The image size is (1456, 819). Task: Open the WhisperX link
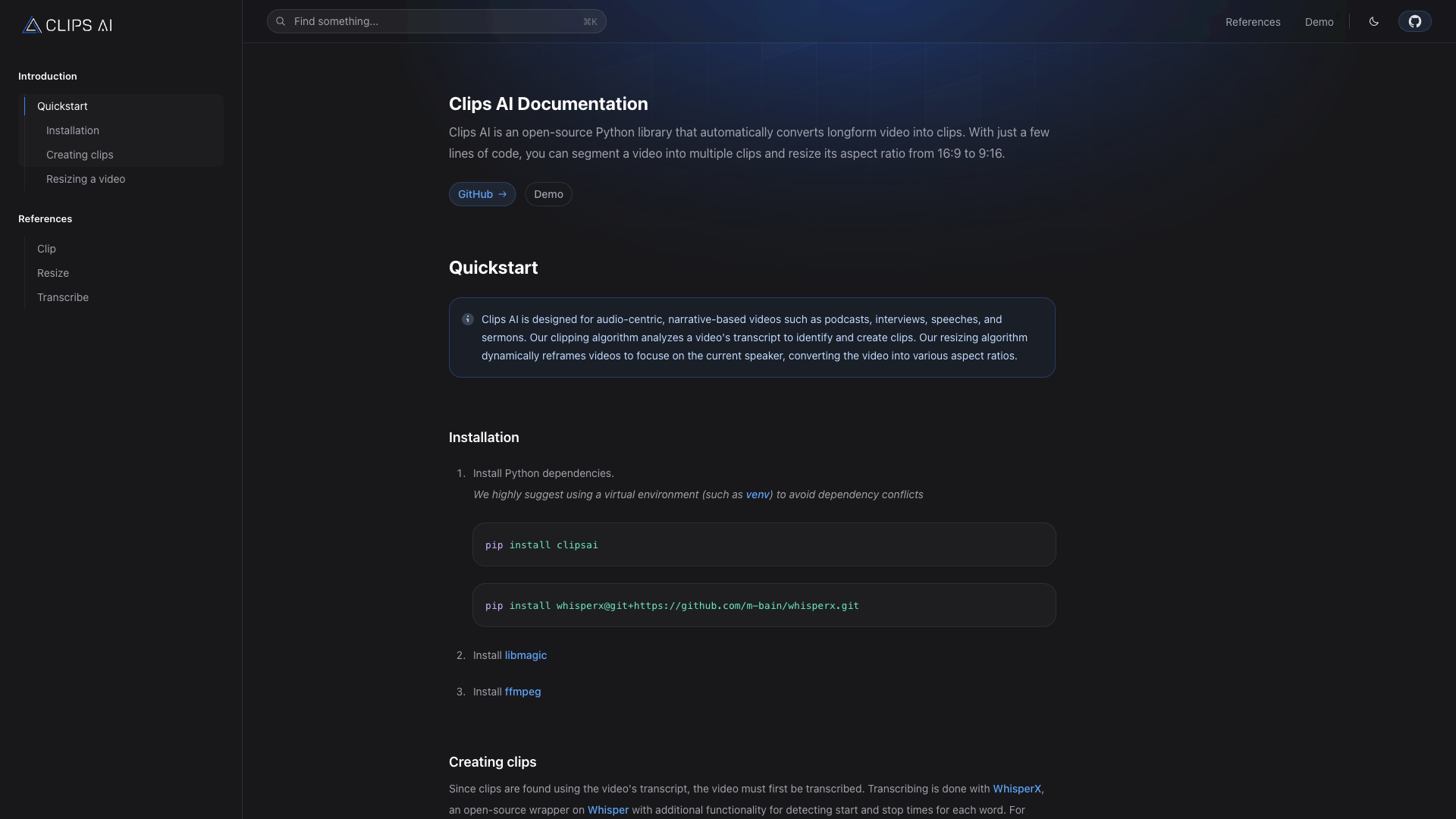click(x=1016, y=789)
